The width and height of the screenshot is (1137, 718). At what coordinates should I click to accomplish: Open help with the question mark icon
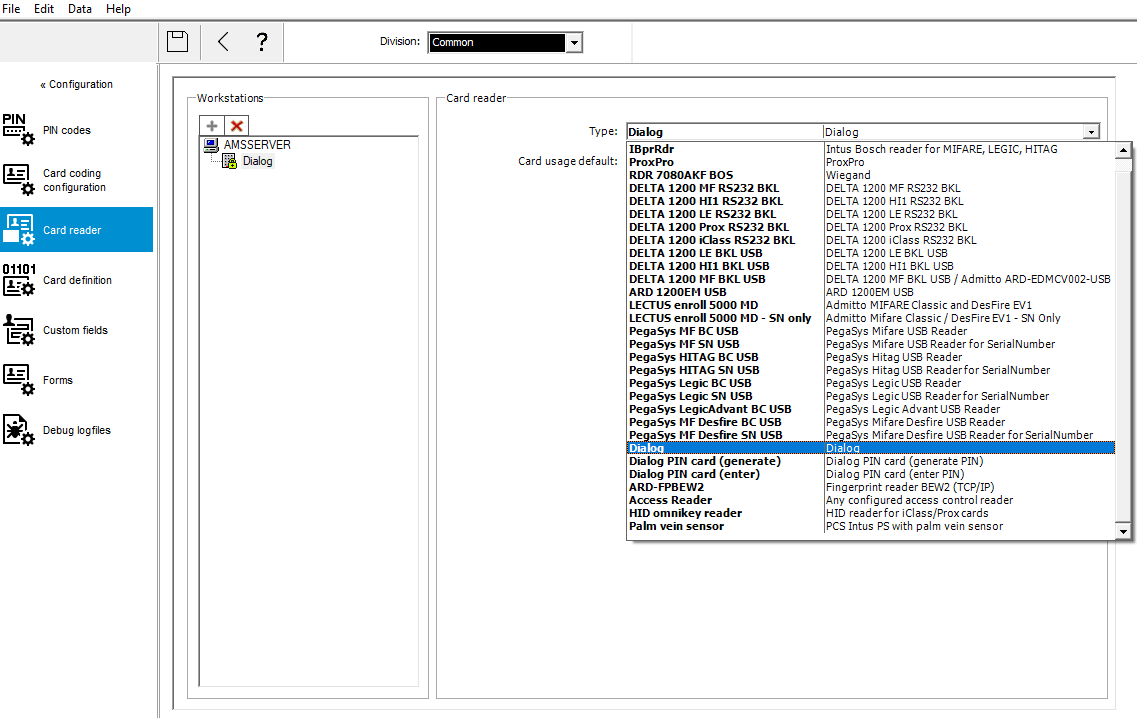(262, 42)
